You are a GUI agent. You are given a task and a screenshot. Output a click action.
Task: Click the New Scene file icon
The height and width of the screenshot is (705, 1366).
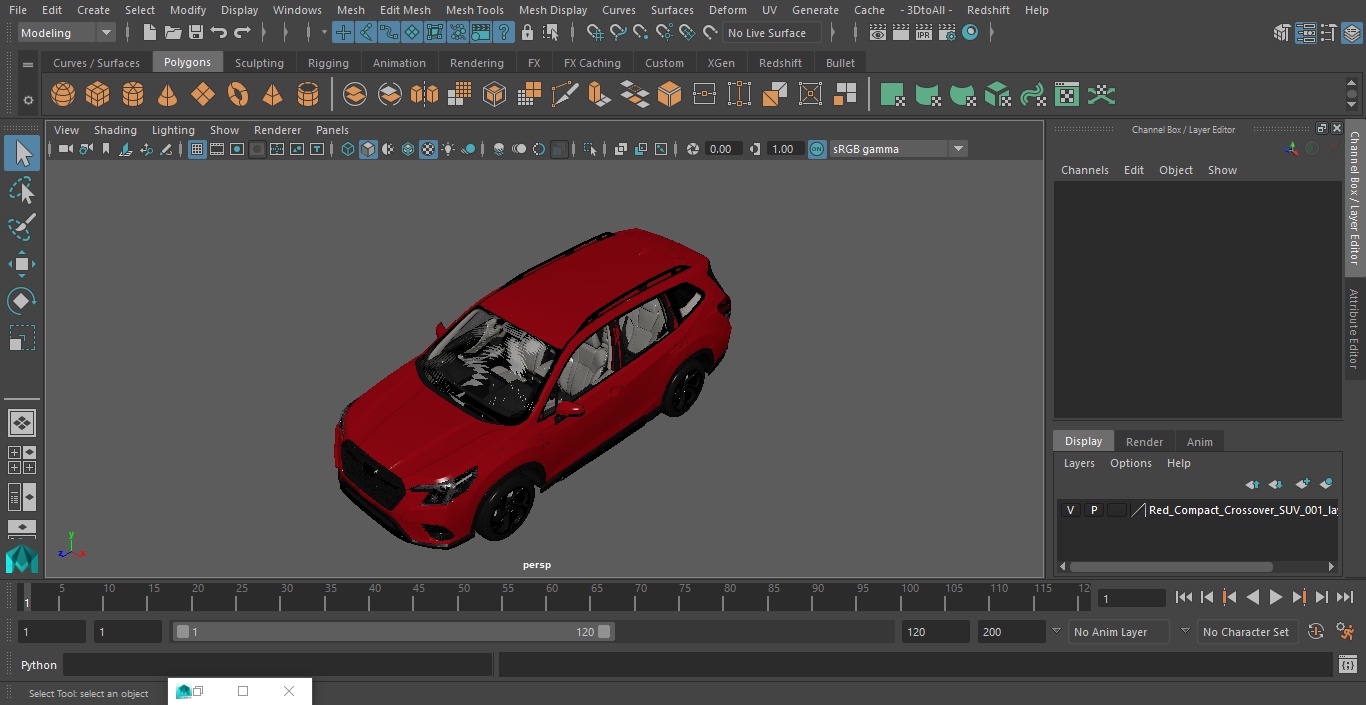point(149,33)
